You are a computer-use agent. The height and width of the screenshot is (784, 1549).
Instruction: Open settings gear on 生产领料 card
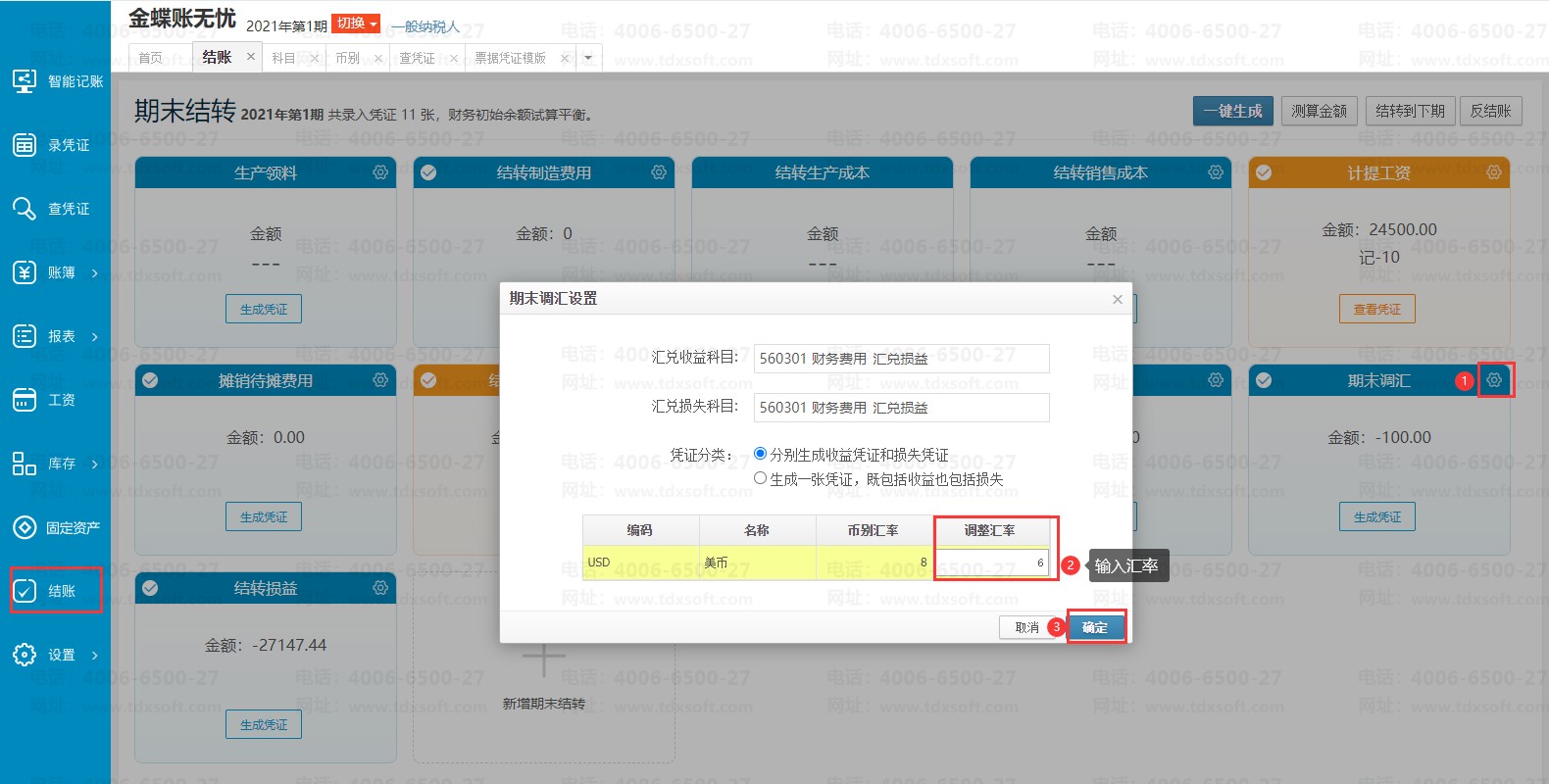point(380,172)
